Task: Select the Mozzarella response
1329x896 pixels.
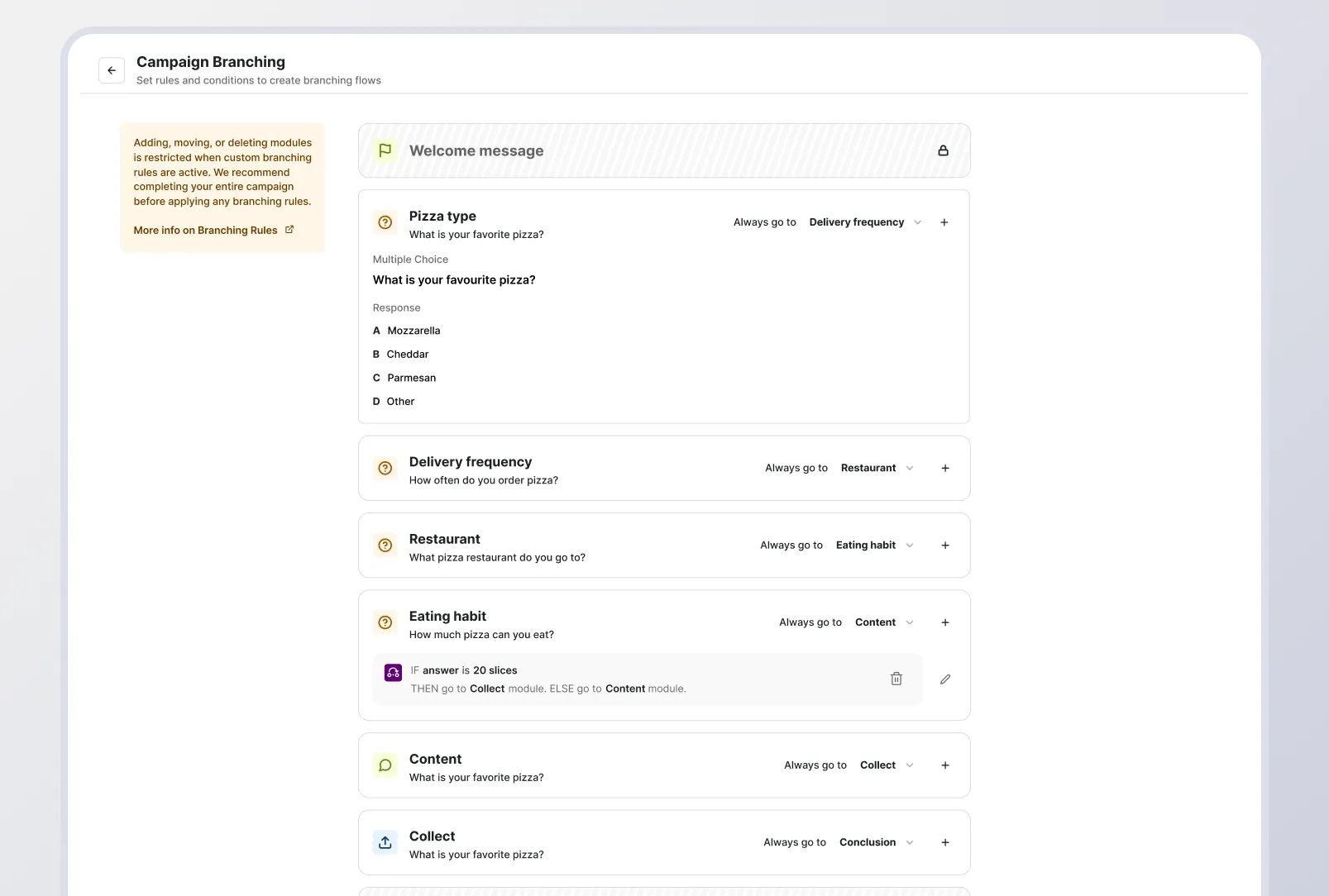Action: [x=406, y=331]
